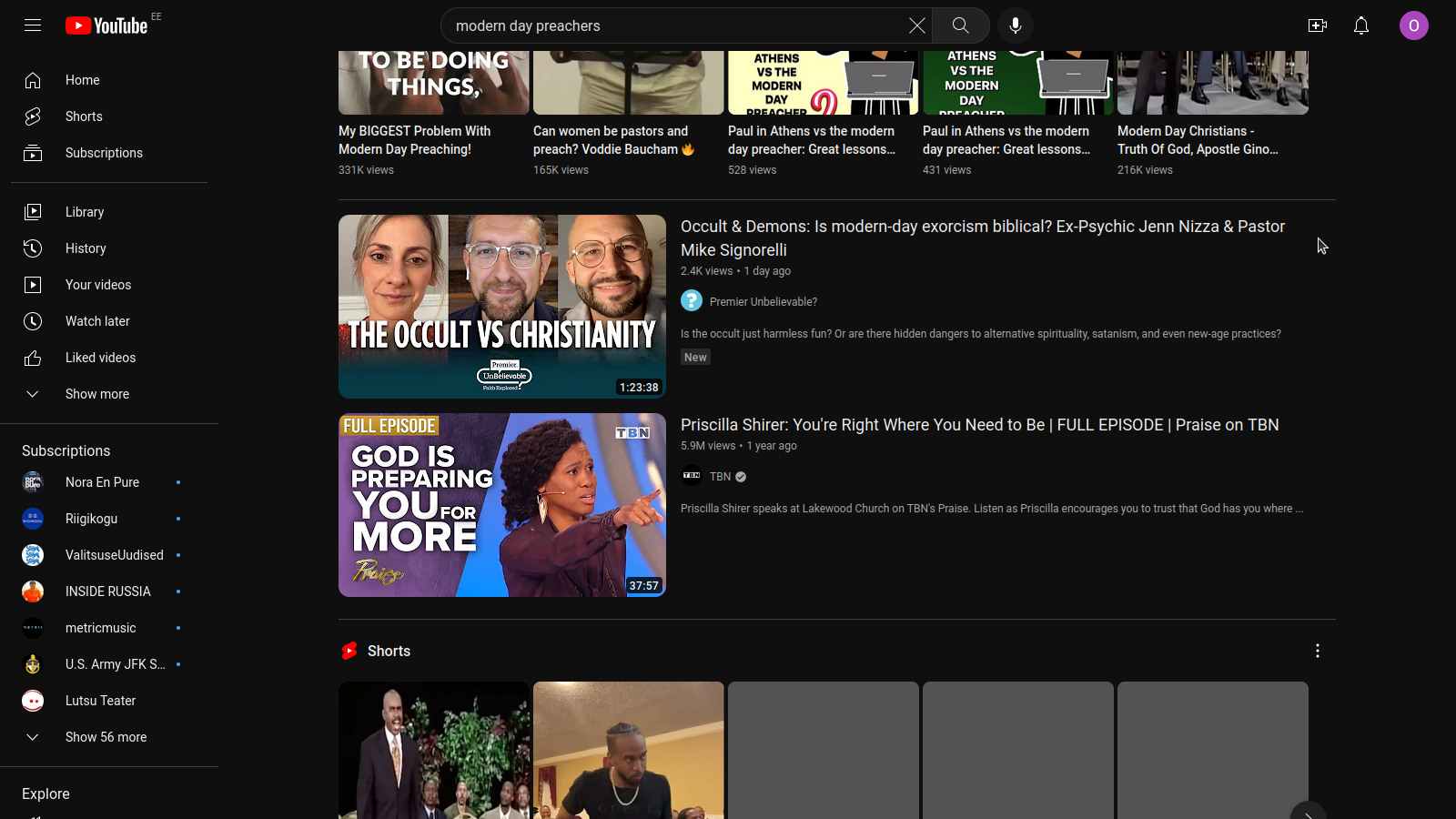This screenshot has width=1456, height=819.
Task: Open TBN channel link
Action: [x=720, y=477]
